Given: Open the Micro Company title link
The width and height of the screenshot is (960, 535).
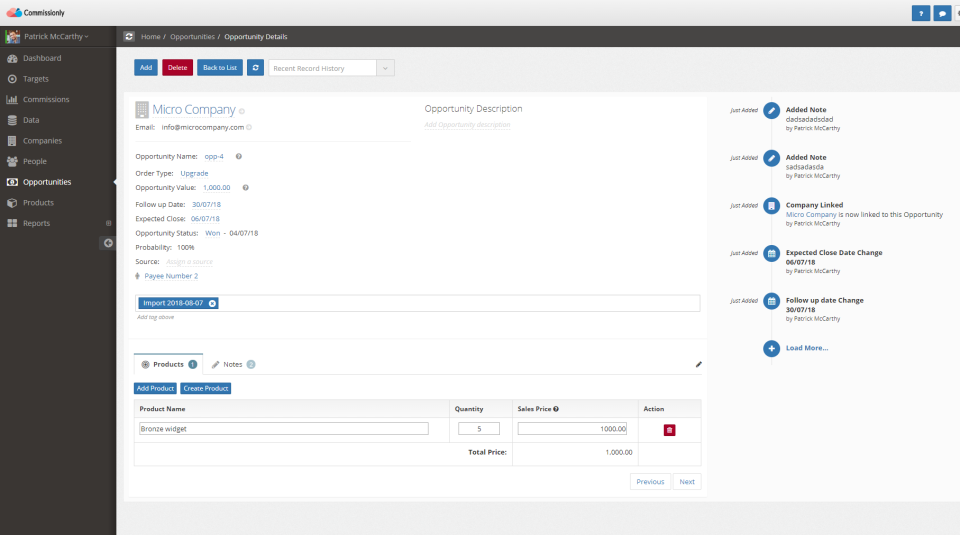Looking at the screenshot, I should (x=193, y=110).
